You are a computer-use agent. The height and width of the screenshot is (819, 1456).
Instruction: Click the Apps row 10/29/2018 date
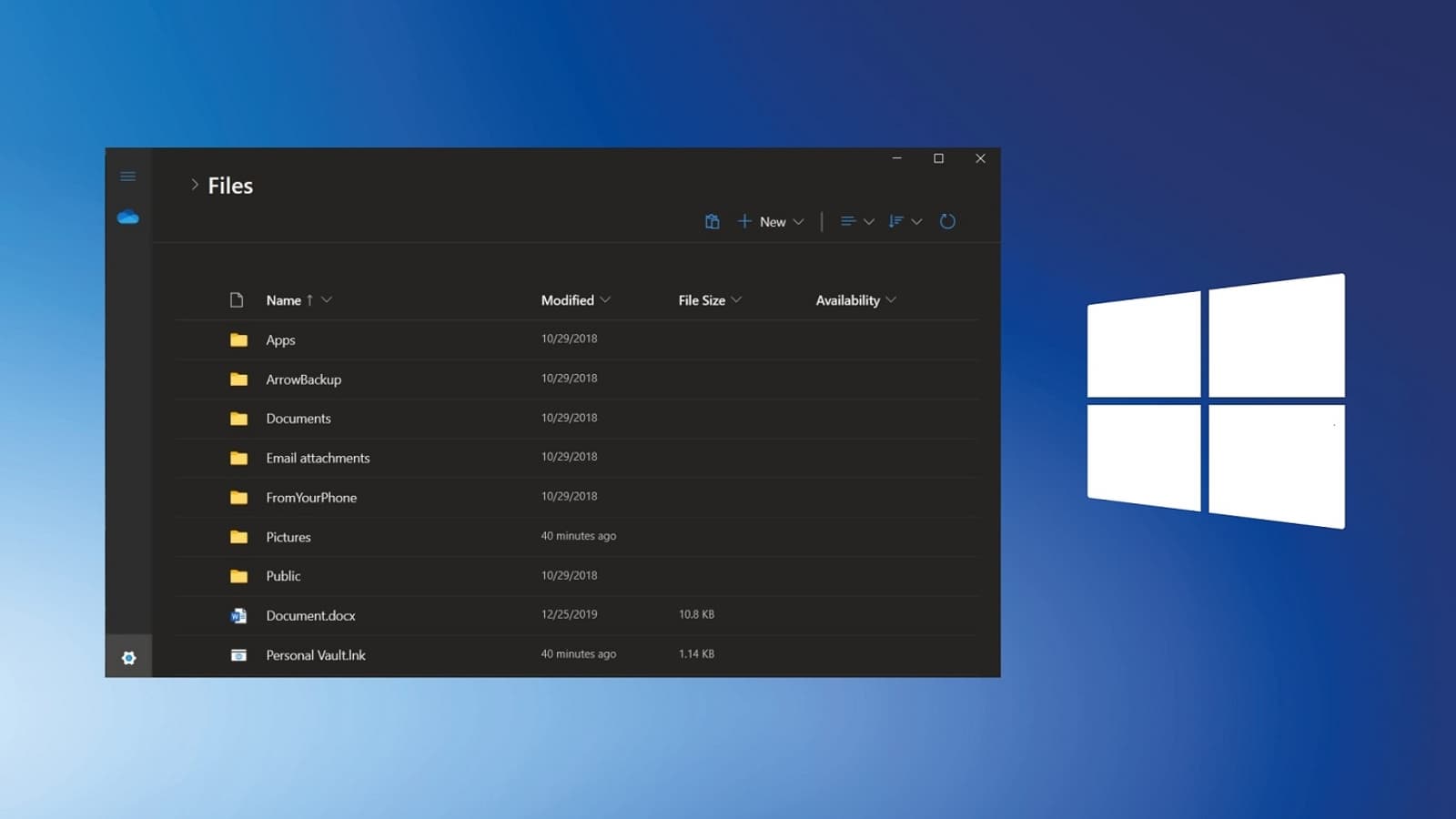pos(570,339)
